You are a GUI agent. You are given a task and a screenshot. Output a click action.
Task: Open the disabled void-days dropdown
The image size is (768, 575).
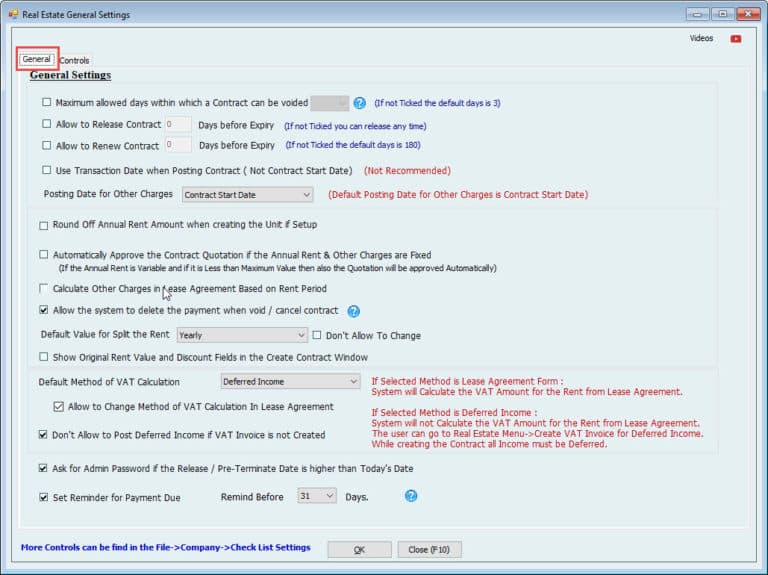pos(330,103)
